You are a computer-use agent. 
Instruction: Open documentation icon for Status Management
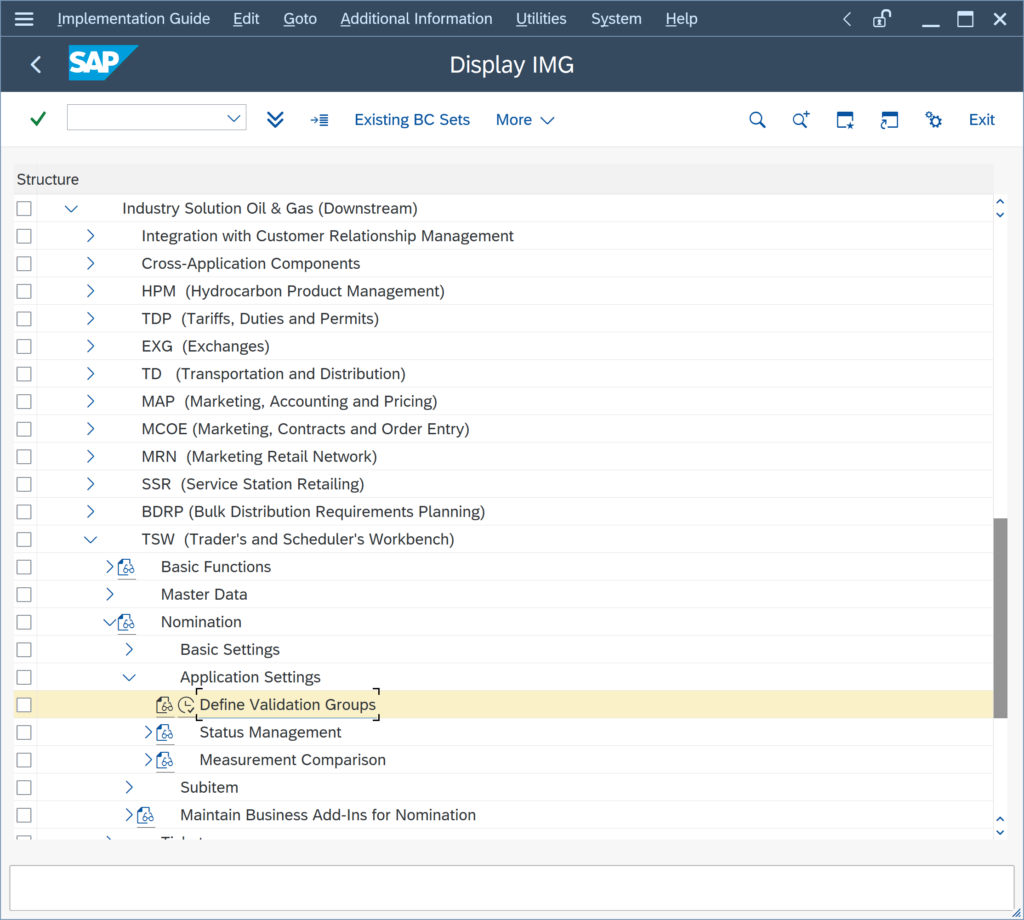click(x=165, y=733)
